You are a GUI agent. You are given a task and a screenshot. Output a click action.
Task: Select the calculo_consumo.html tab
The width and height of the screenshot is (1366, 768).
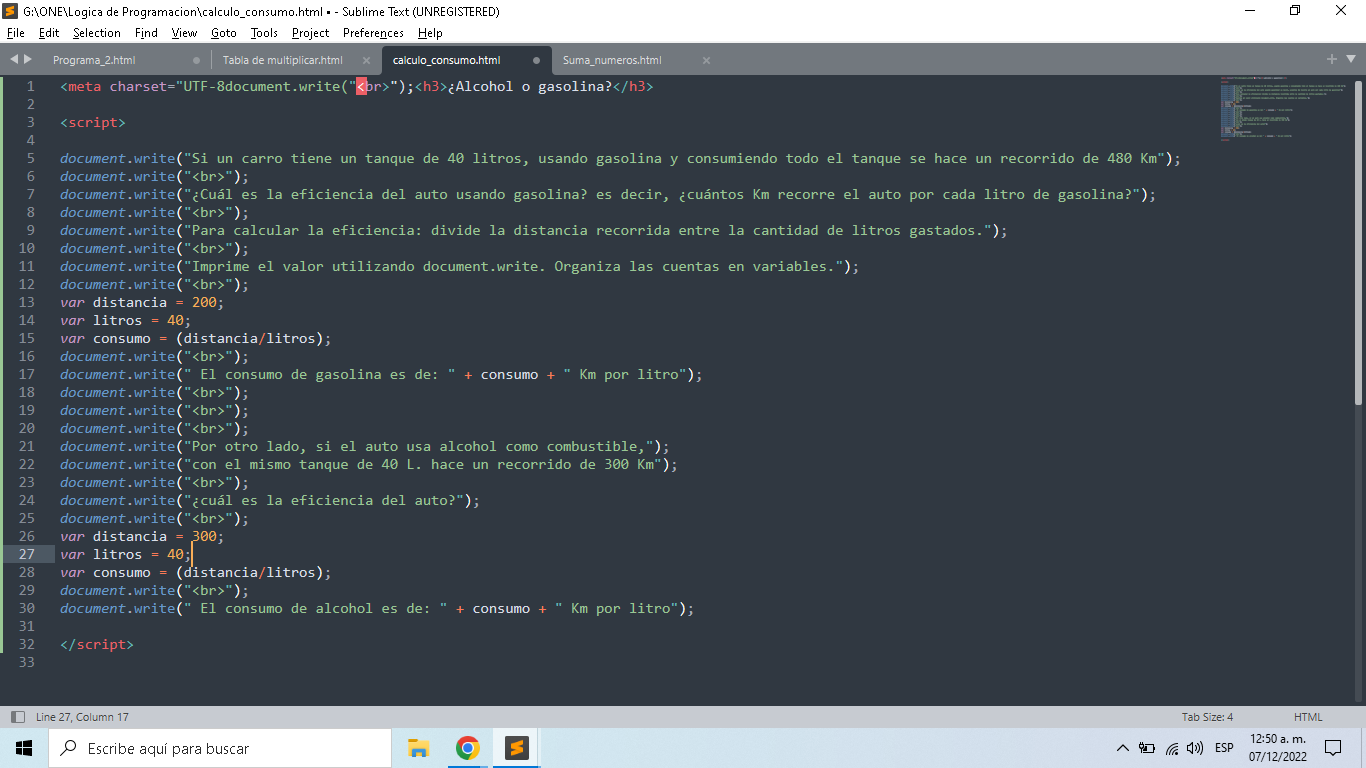click(x=447, y=60)
